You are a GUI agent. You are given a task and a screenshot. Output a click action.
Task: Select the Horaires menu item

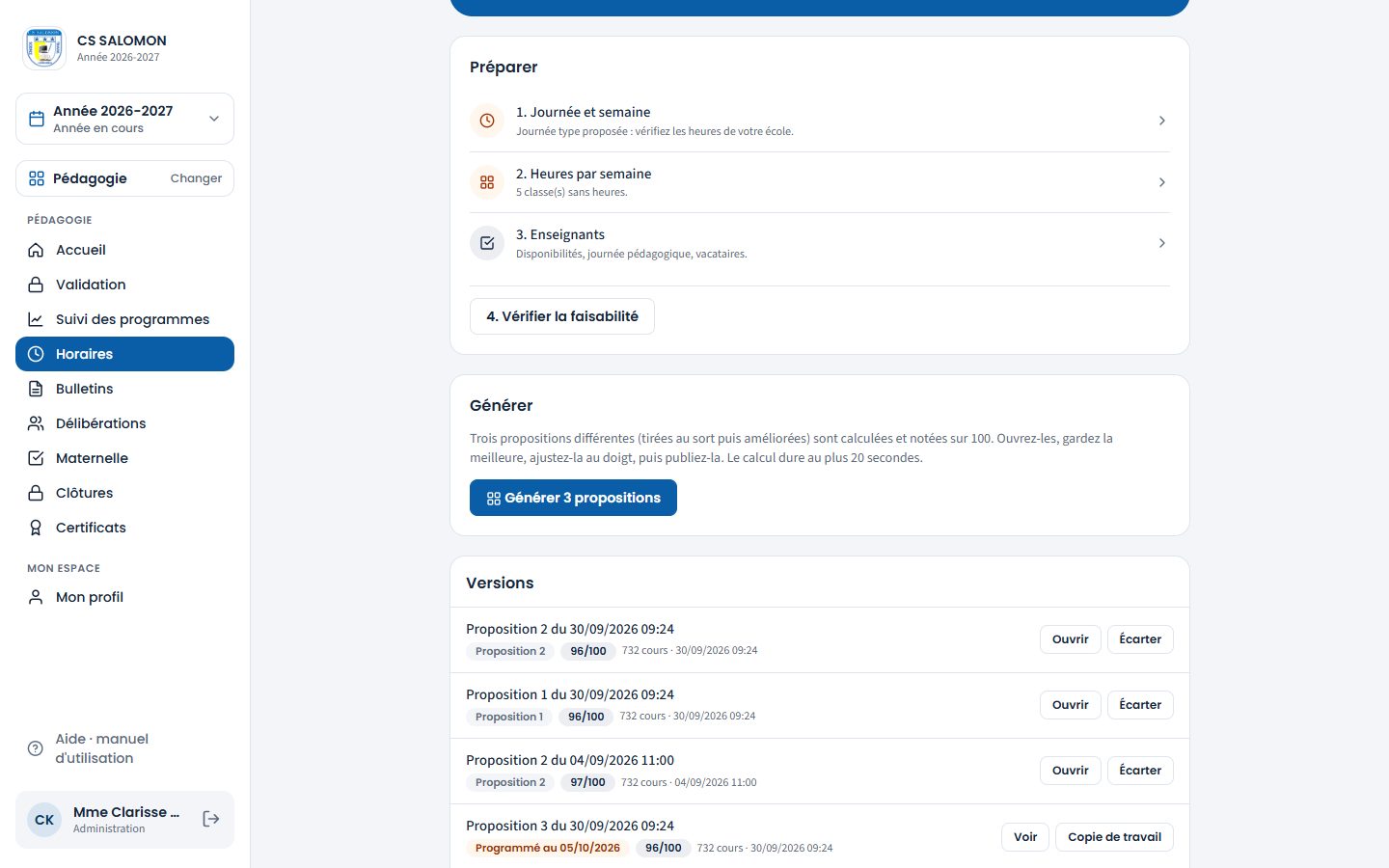124,354
